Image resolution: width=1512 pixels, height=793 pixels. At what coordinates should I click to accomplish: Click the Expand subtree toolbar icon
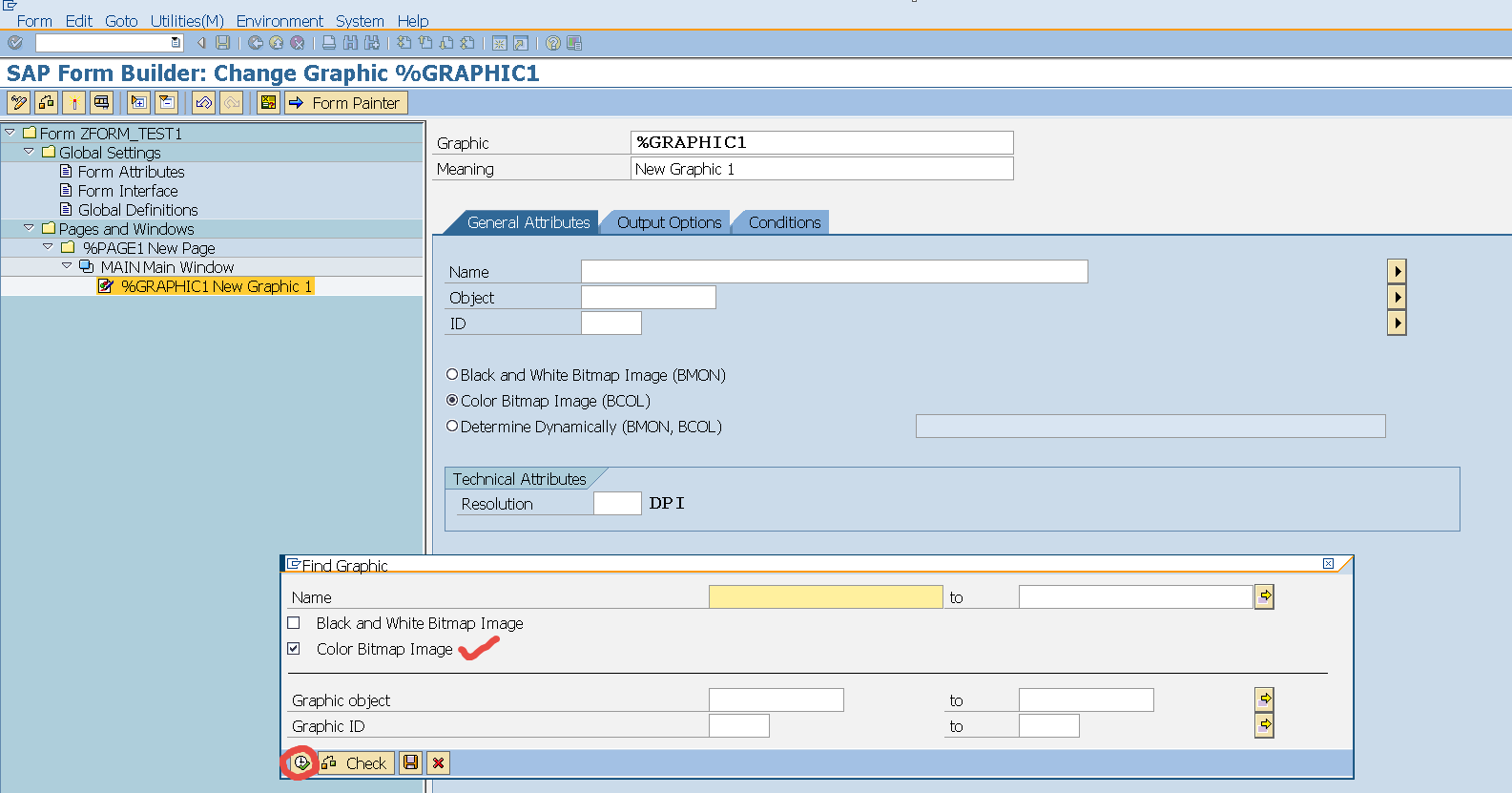(139, 103)
